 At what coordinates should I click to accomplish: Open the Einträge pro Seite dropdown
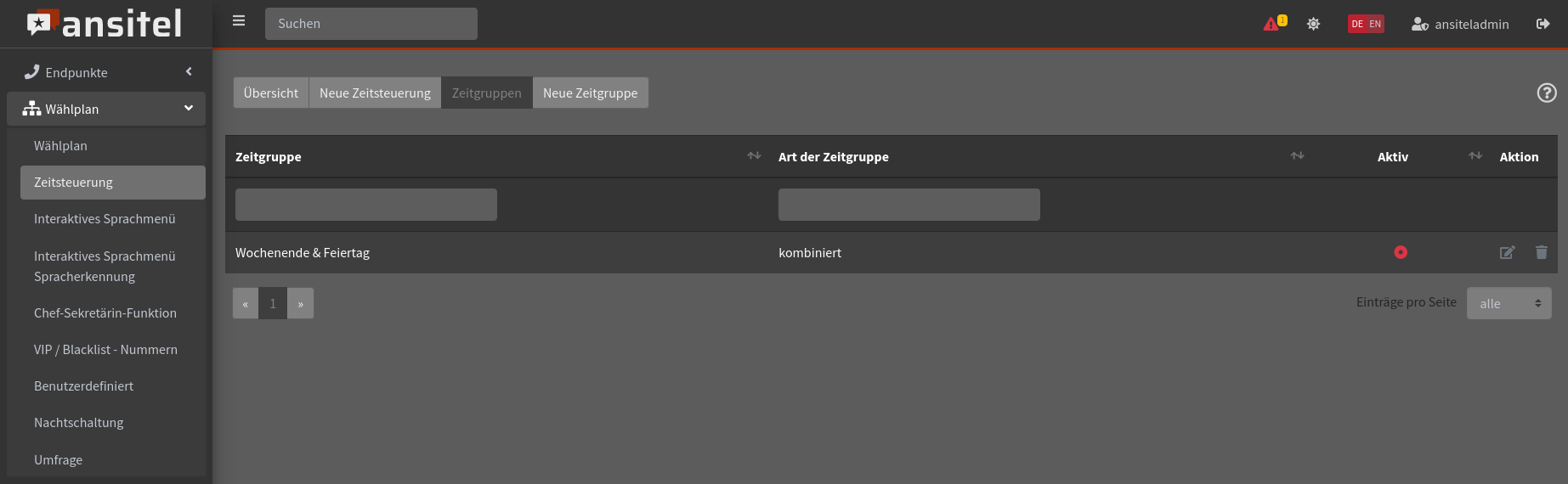(x=1509, y=303)
